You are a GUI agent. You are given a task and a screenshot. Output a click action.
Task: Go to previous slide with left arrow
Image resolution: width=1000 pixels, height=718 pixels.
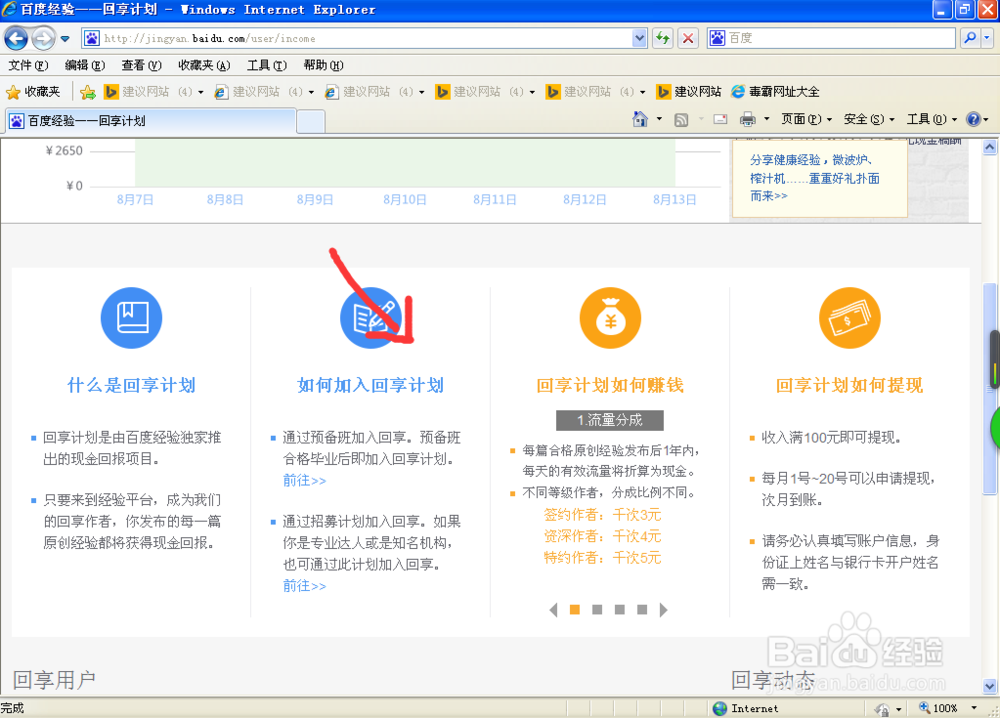[553, 610]
